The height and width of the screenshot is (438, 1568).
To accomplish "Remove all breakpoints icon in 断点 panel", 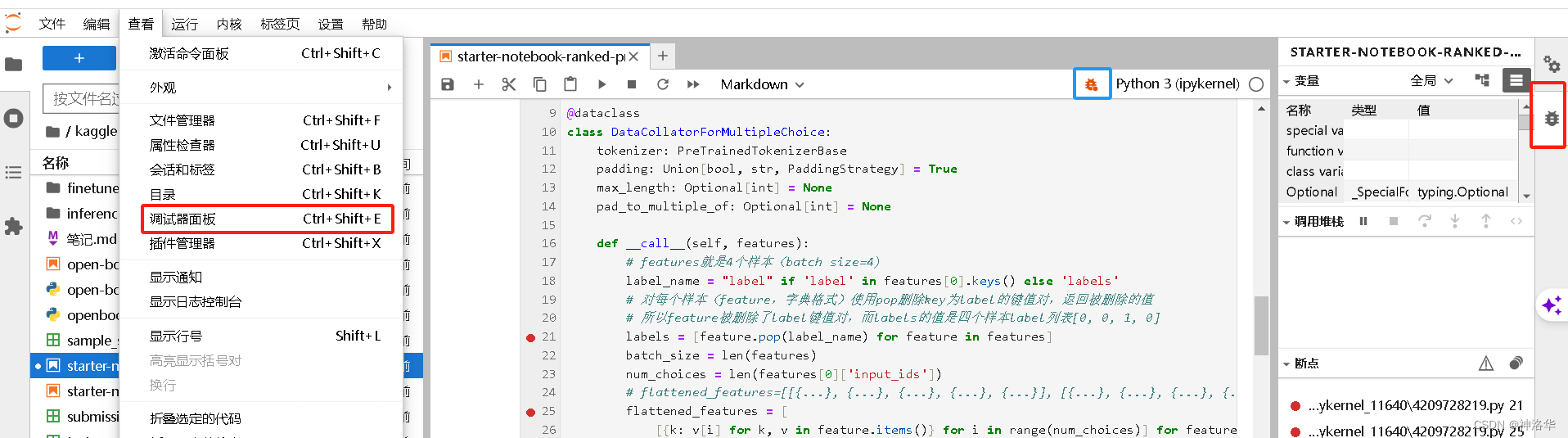I will tap(1516, 363).
